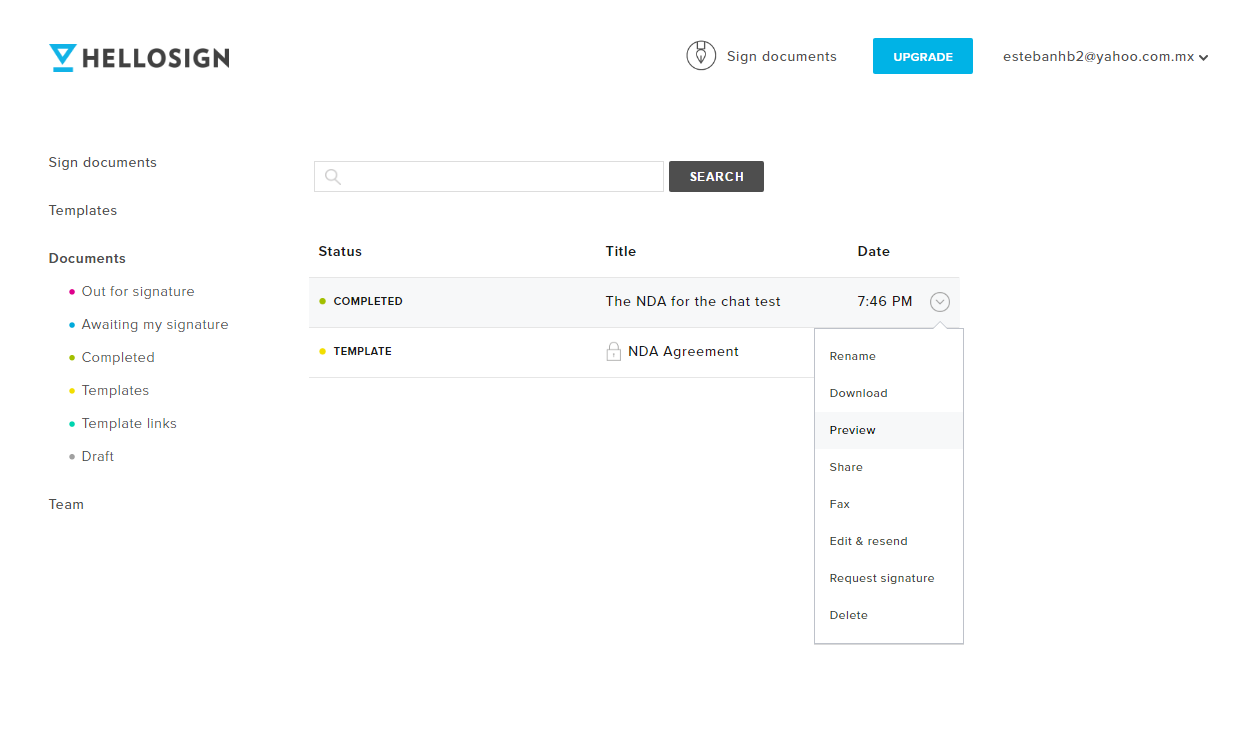Go to Awaiting my signature filter

click(x=154, y=324)
